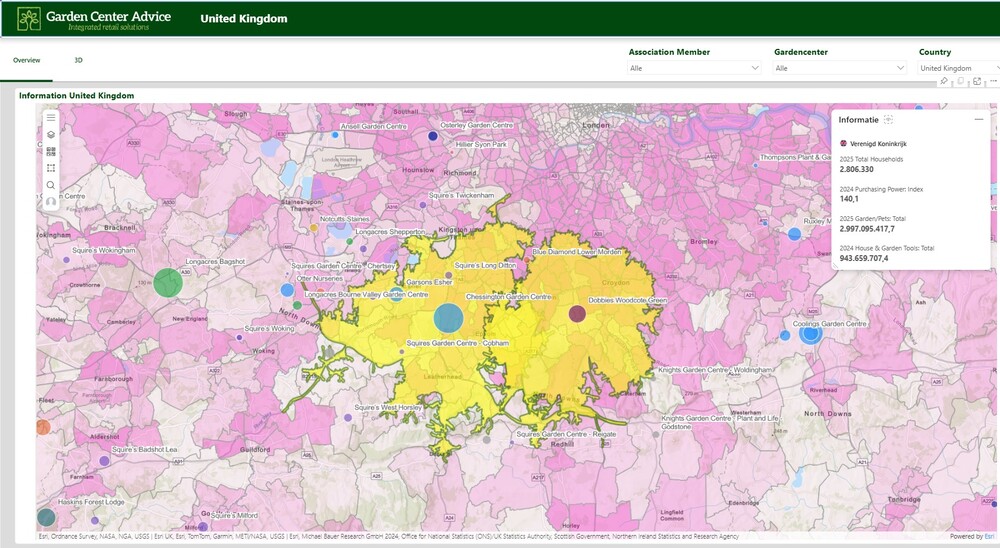Viewport: 1000px width, 548px height.
Task: Click the Squire's Woking label
Action: coord(269,329)
